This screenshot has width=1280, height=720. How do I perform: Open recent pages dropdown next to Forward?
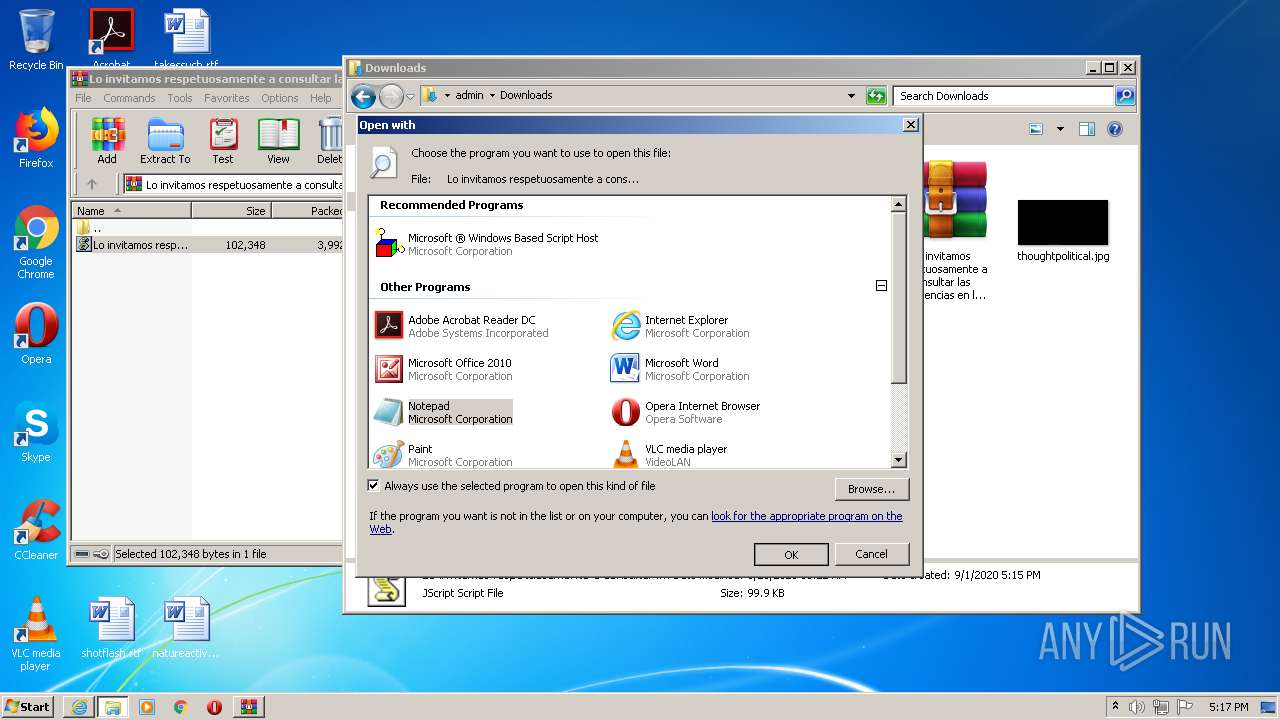pyautogui.click(x=410, y=97)
